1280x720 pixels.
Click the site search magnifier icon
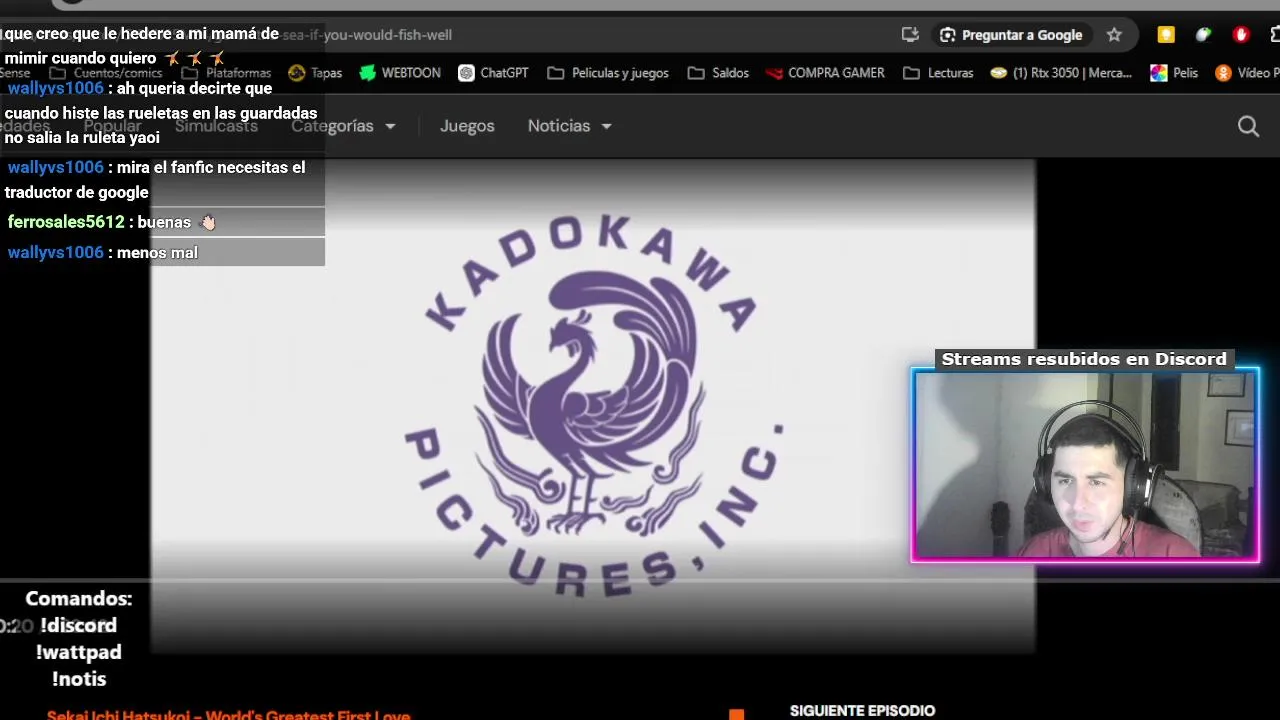tap(1248, 126)
